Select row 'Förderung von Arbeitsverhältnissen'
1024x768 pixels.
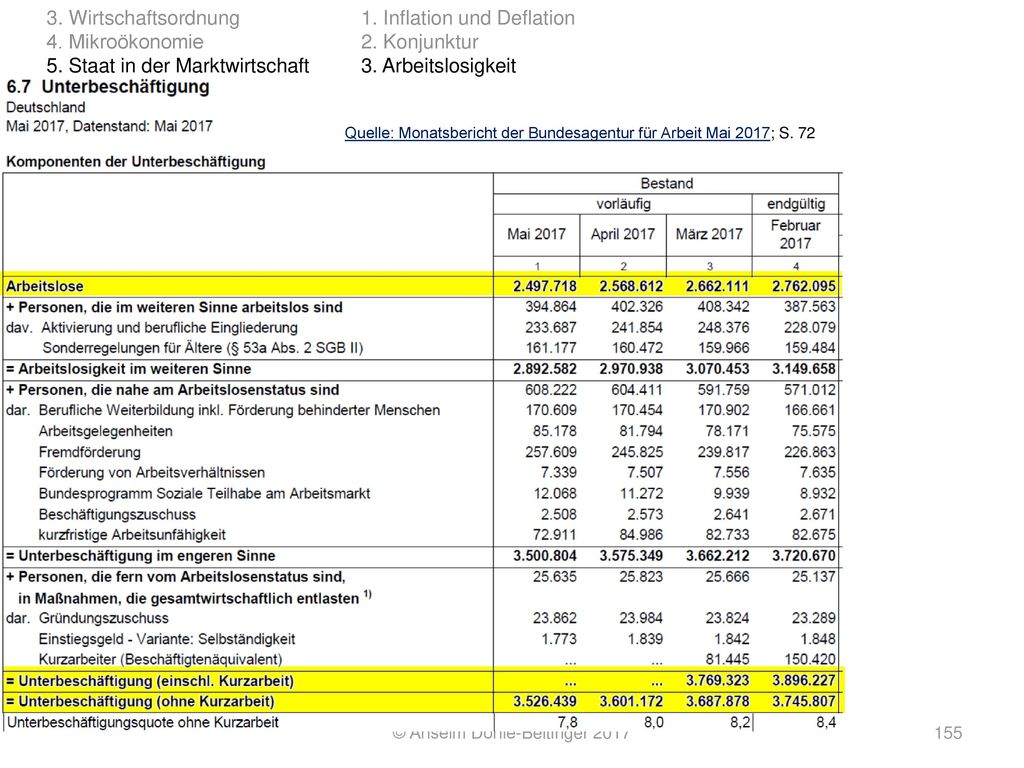point(152,472)
